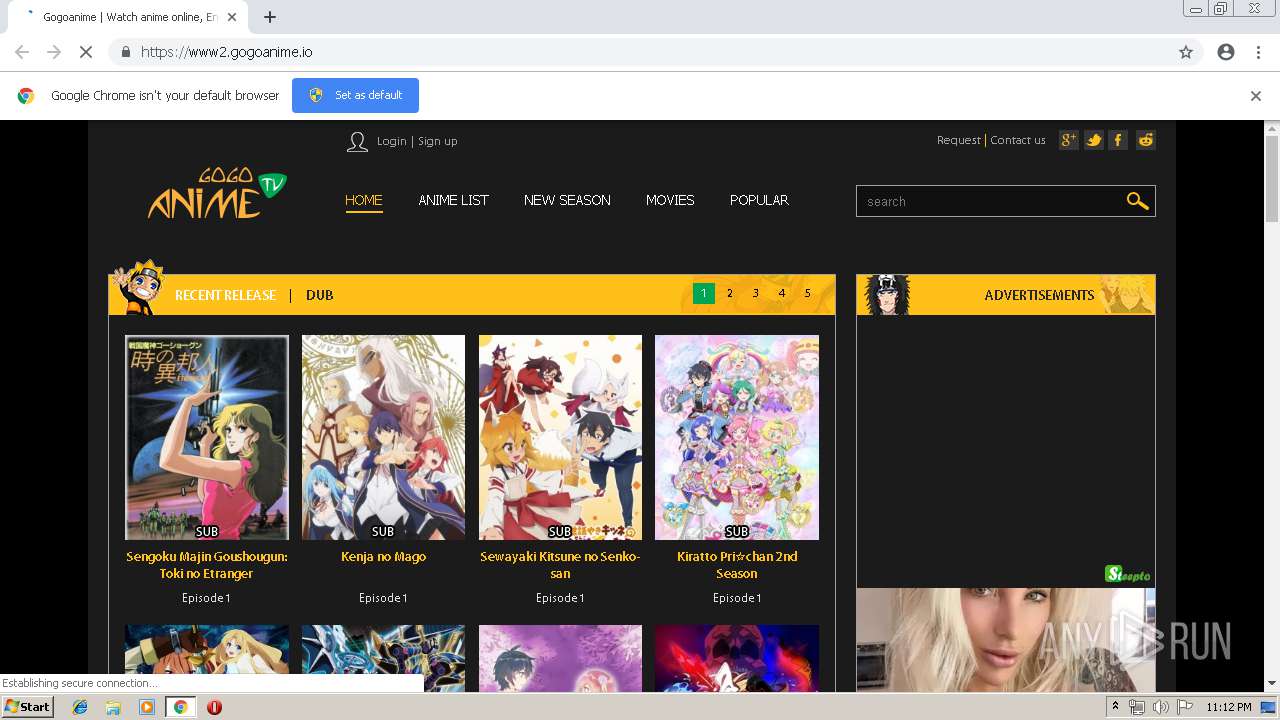
Task: Click the search magnifier icon
Action: click(x=1137, y=201)
